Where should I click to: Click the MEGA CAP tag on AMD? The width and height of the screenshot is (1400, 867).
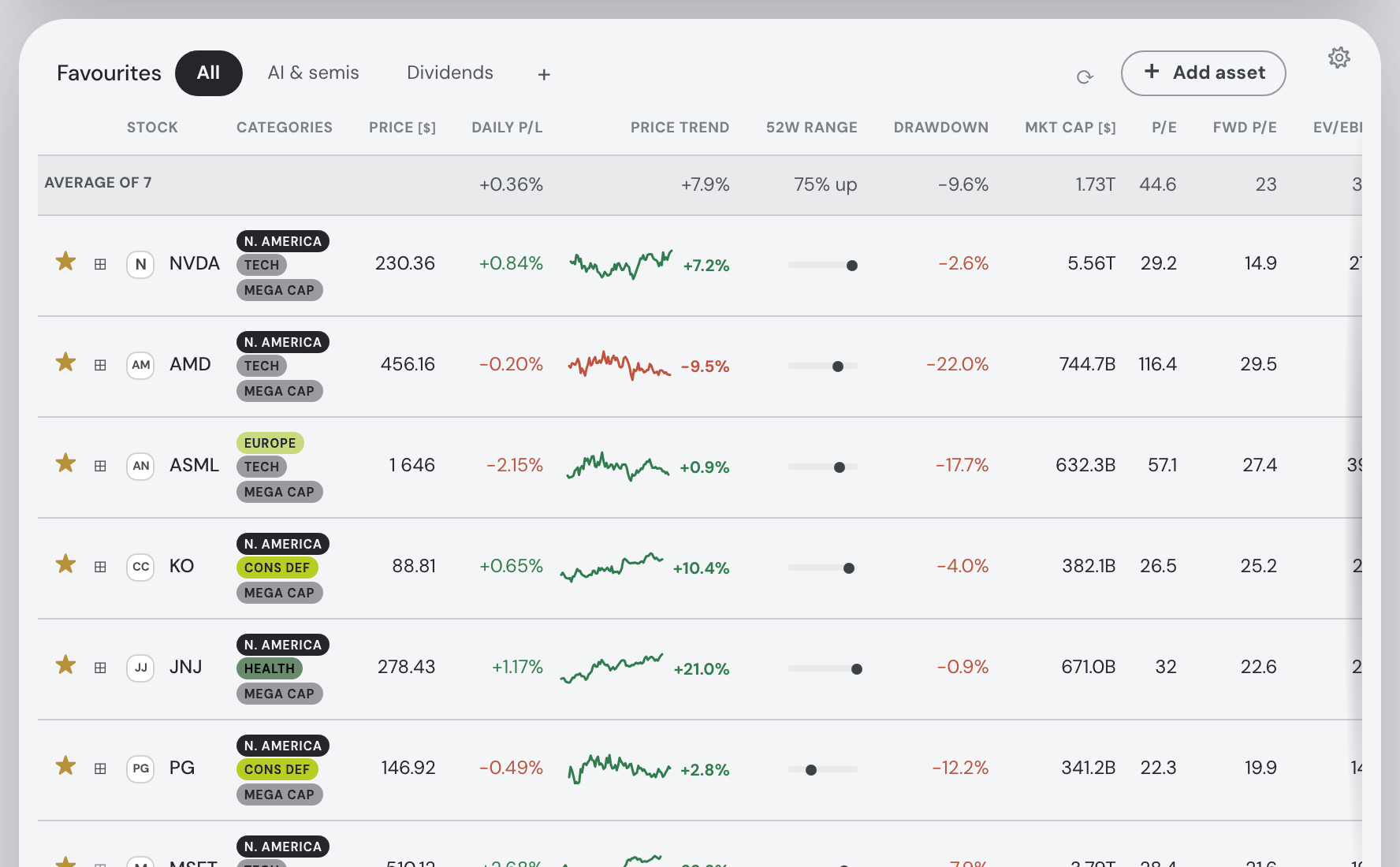[279, 391]
